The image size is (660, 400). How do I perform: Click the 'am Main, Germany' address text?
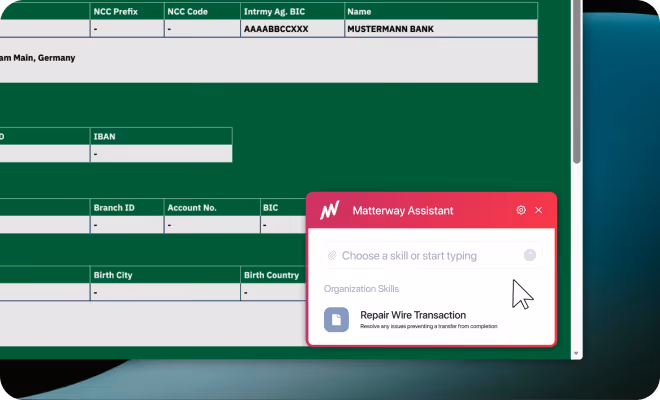click(x=37, y=58)
